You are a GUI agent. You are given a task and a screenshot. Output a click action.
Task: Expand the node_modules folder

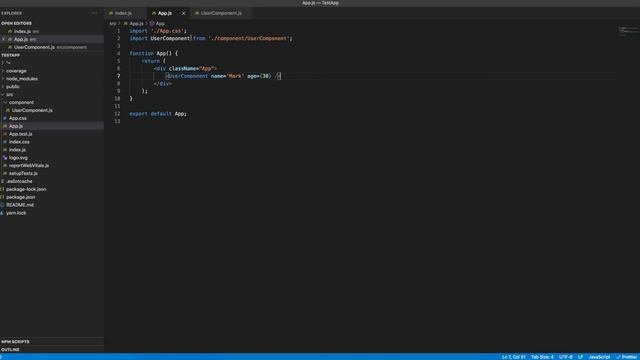tap(22, 79)
